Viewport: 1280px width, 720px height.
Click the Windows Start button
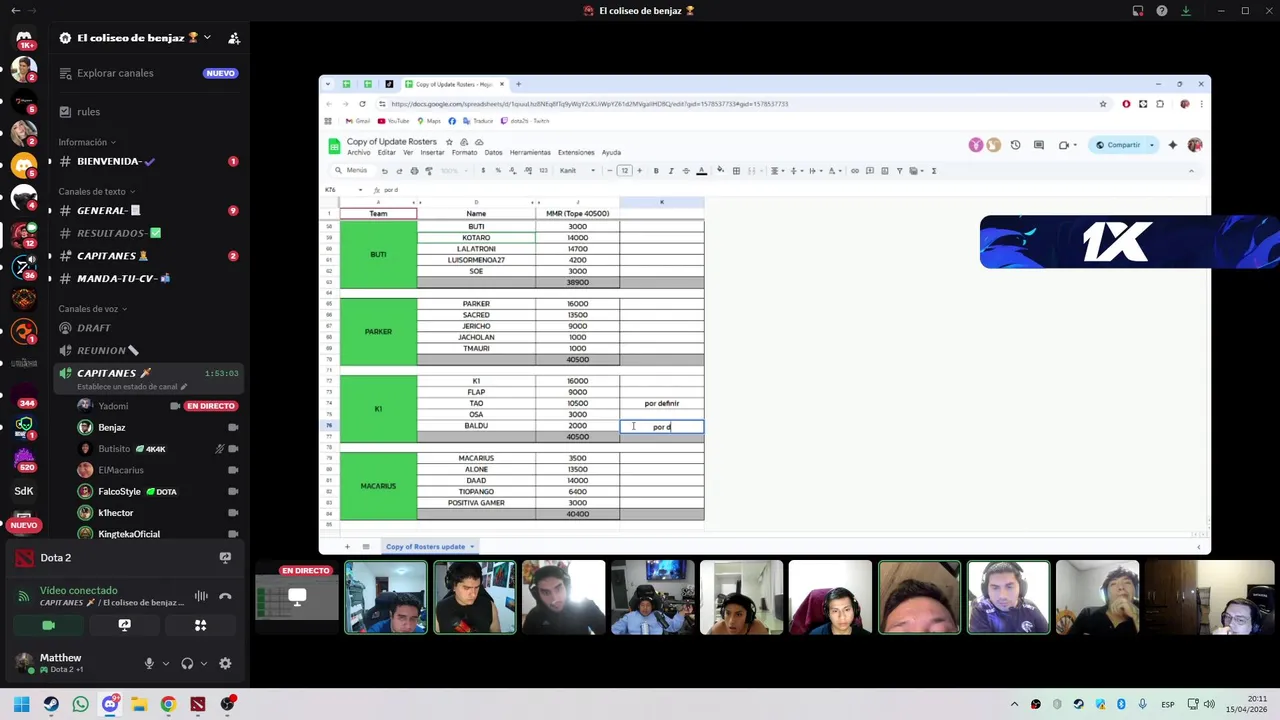(21, 704)
